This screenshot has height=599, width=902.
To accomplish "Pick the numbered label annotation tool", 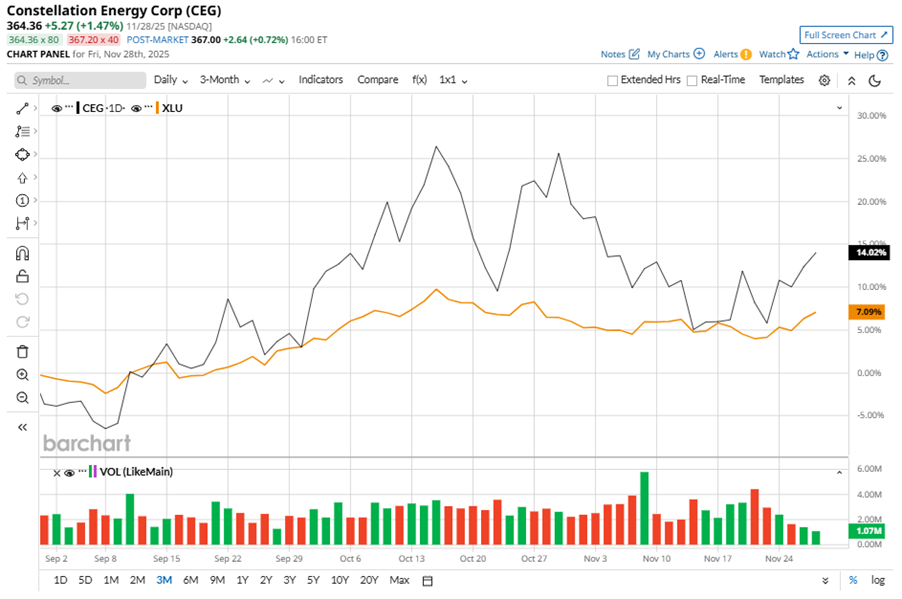I will click(22, 200).
